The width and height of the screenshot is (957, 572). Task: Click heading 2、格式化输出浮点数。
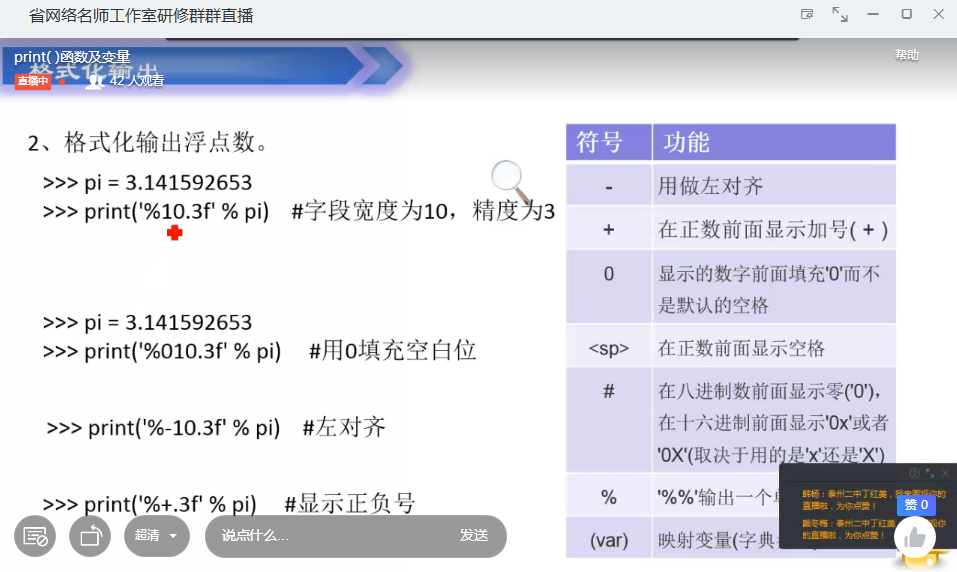pos(148,143)
